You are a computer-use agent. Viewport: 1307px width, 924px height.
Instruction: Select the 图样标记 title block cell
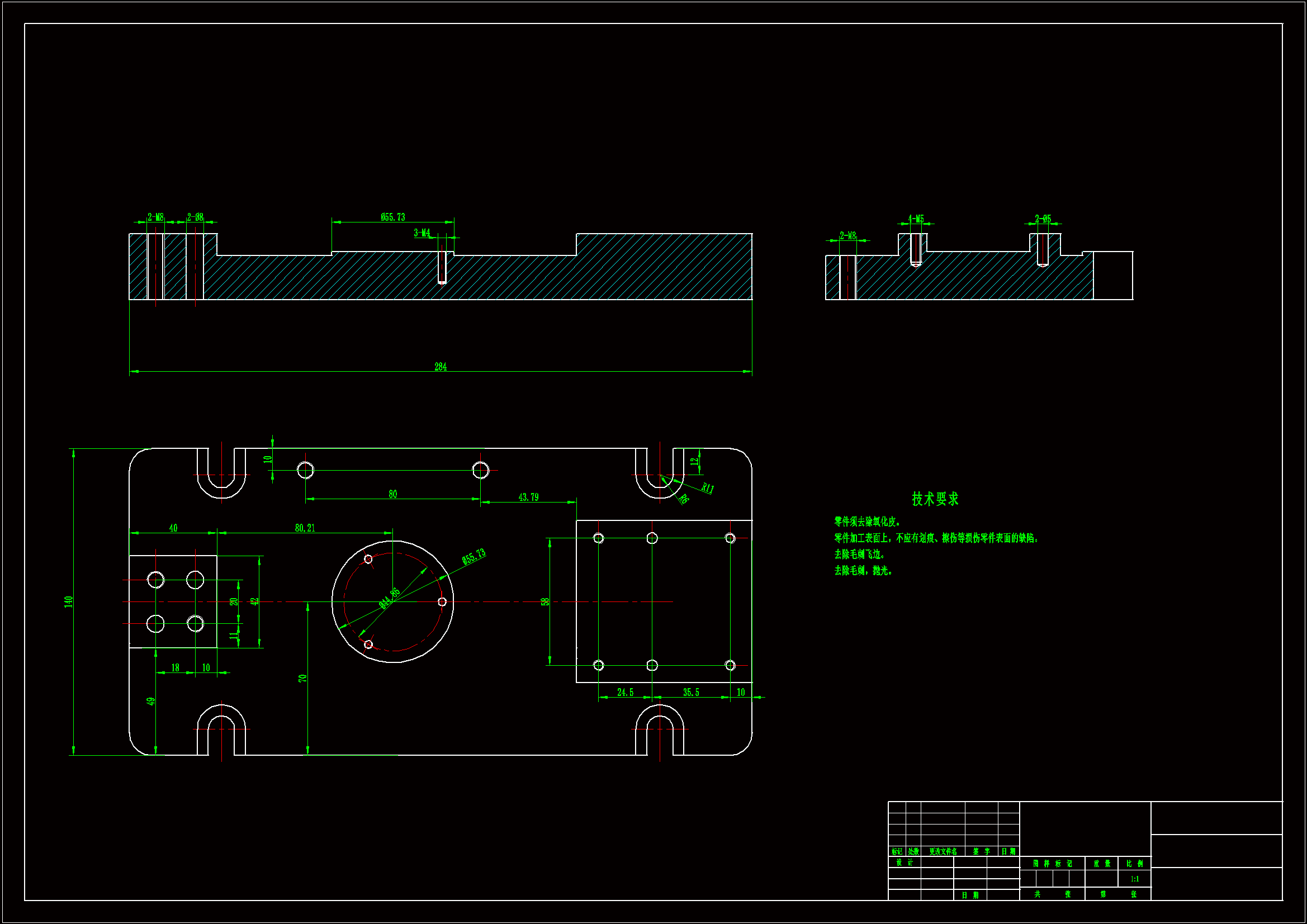coord(1052,864)
